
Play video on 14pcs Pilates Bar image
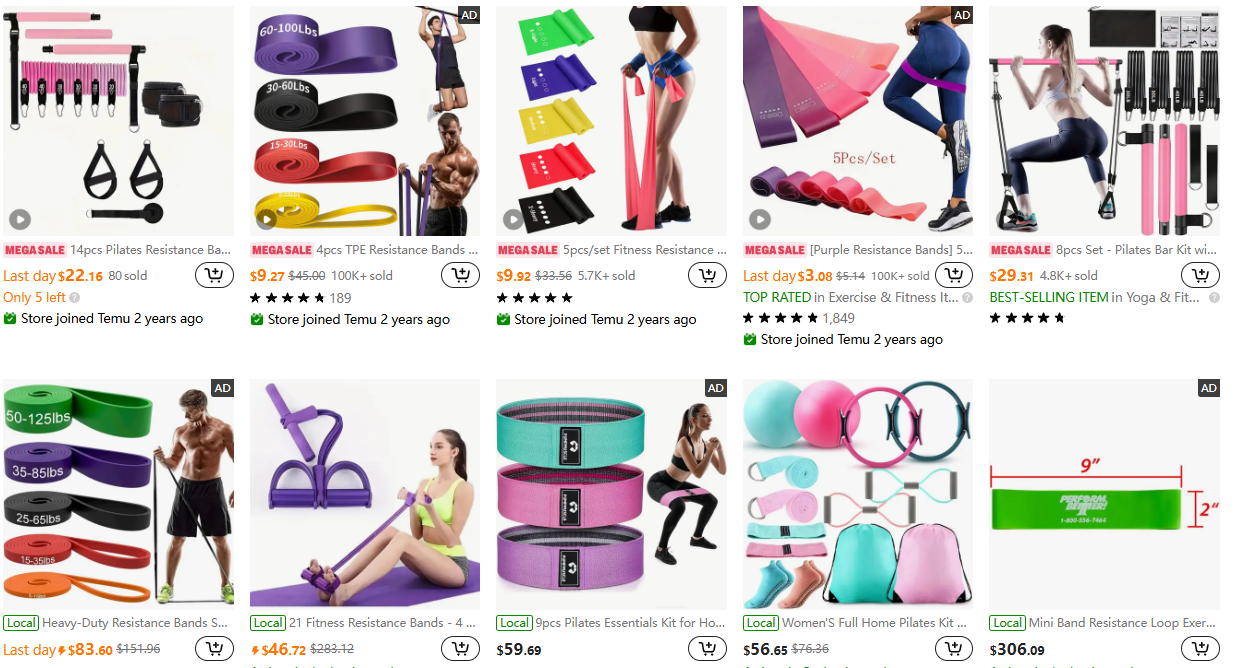point(20,220)
